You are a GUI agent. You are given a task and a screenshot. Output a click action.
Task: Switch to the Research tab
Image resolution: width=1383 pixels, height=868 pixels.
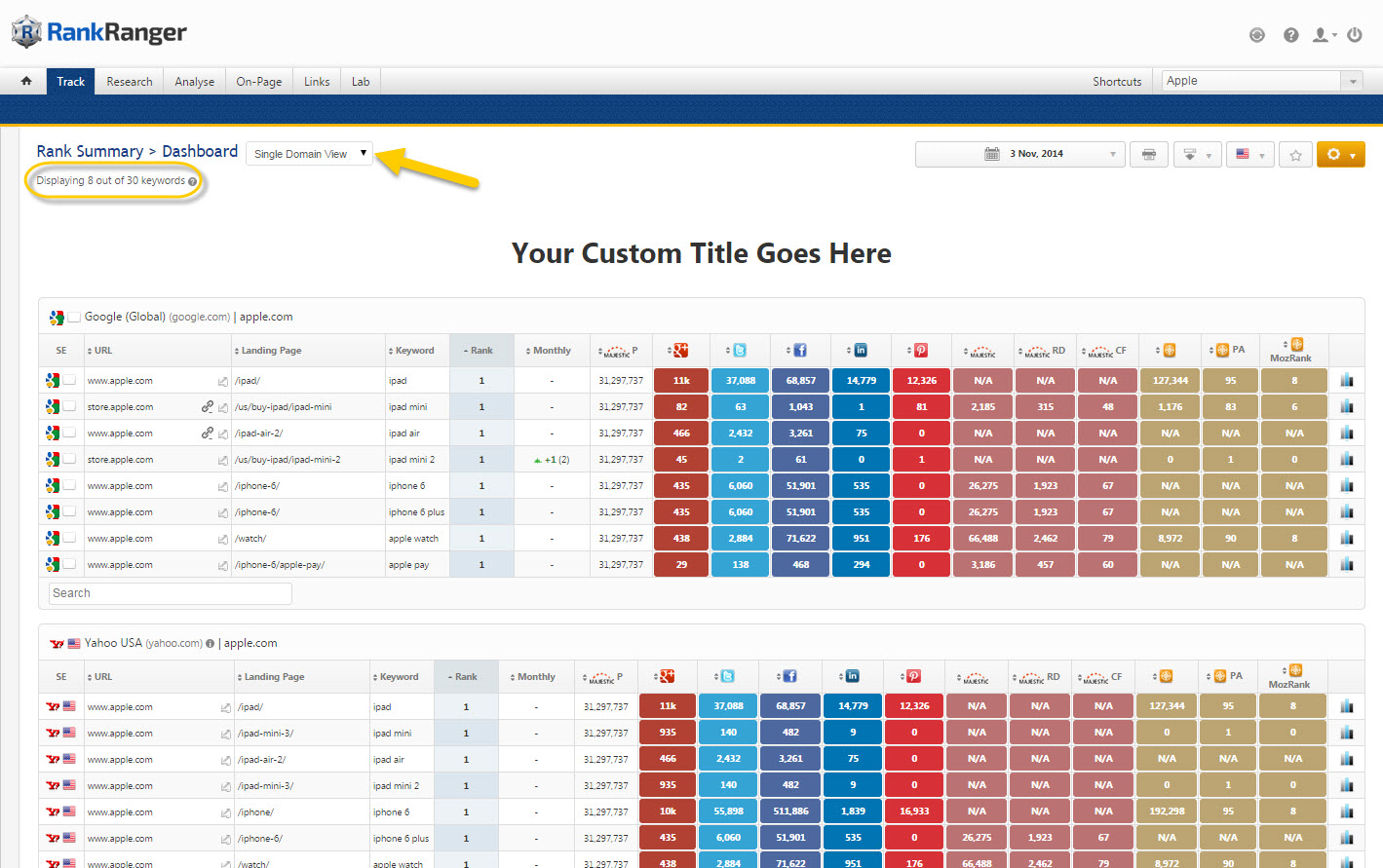[130, 82]
